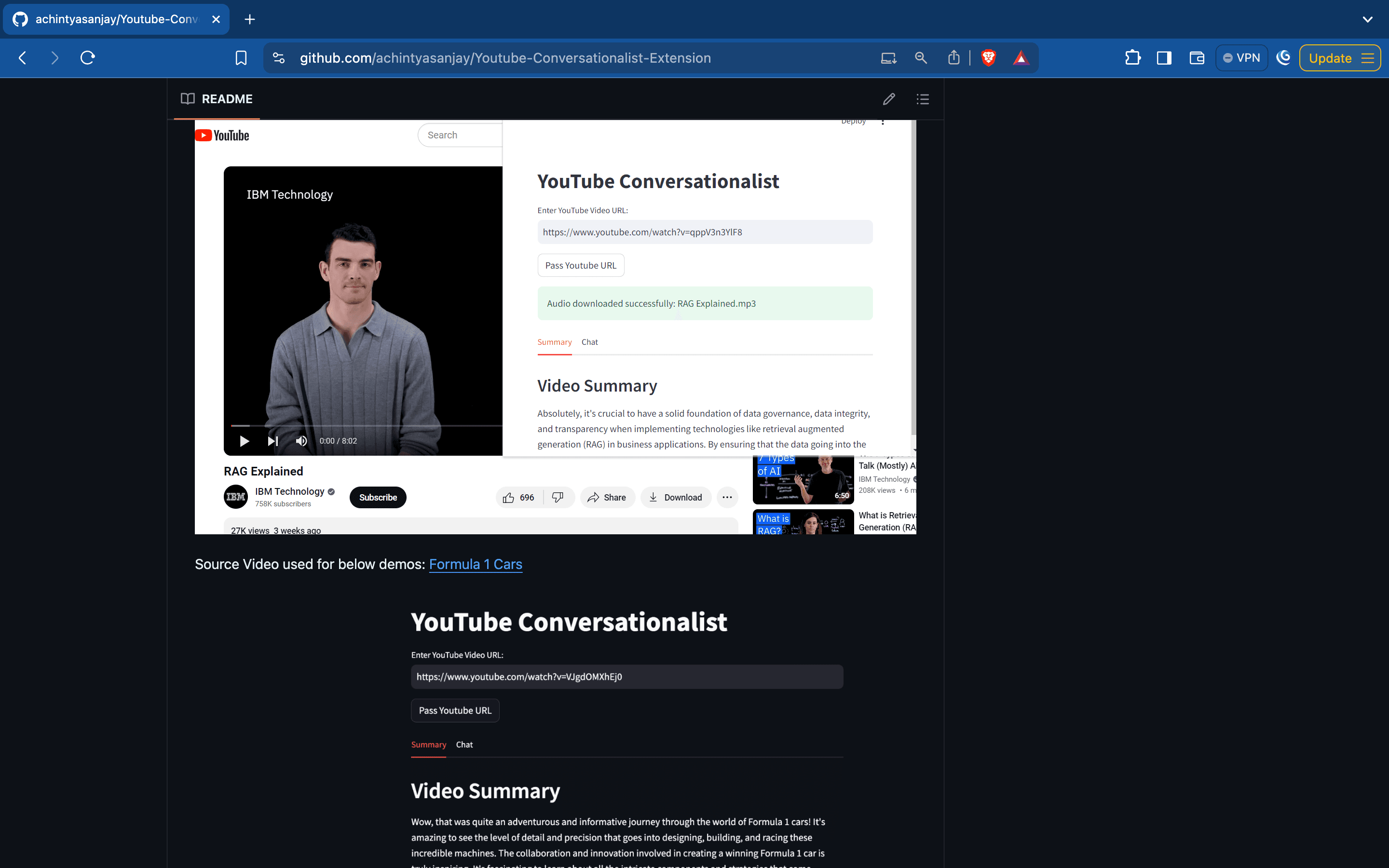Viewport: 1389px width, 868px height.
Task: Open the Brave Wallet icon
Action: click(x=1197, y=58)
